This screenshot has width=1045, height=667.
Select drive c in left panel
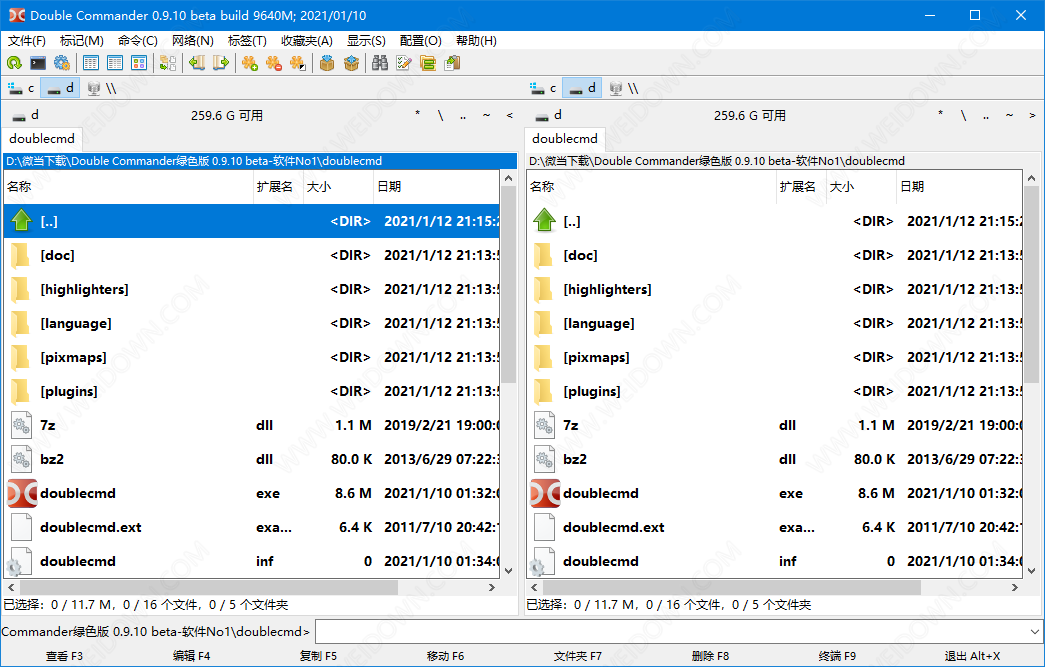click(x=21, y=88)
